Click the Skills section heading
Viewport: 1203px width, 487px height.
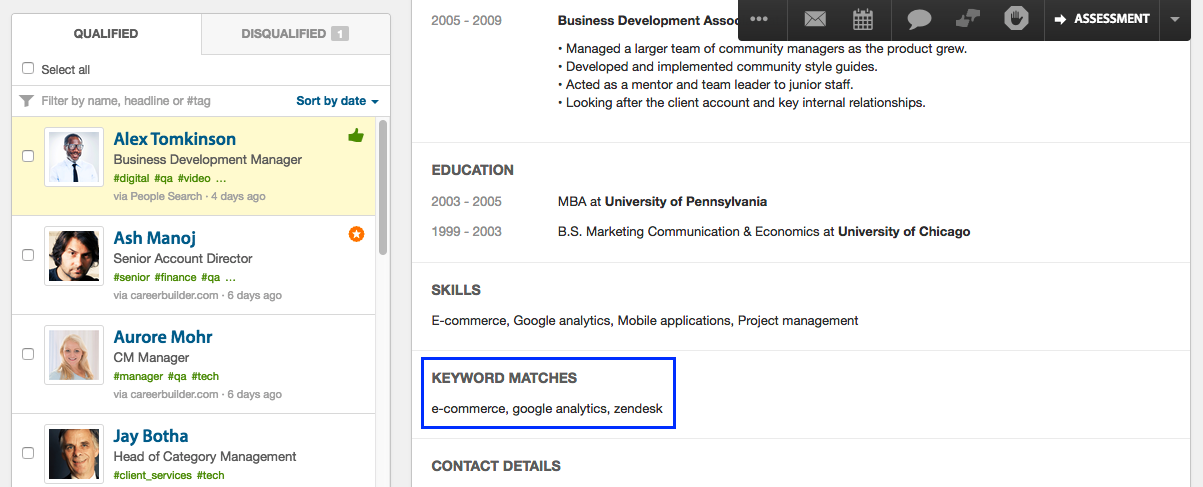(456, 290)
